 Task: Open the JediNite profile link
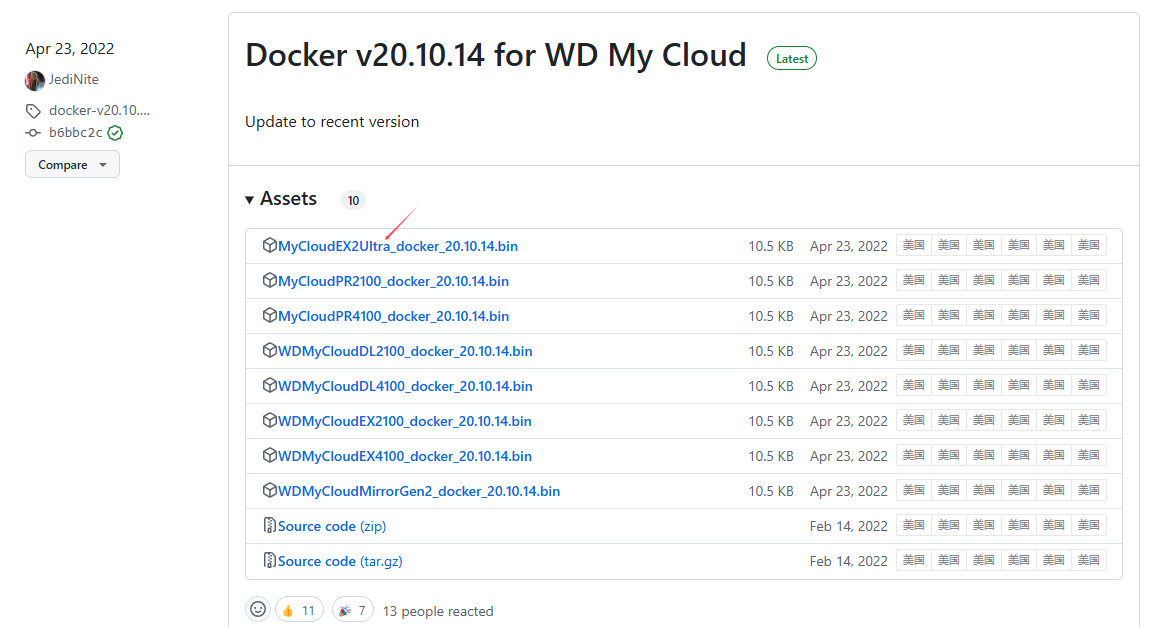(73, 79)
